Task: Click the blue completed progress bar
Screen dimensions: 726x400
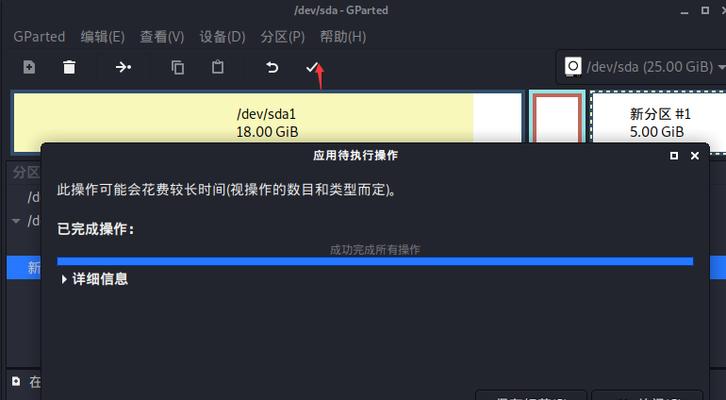Action: click(375, 262)
